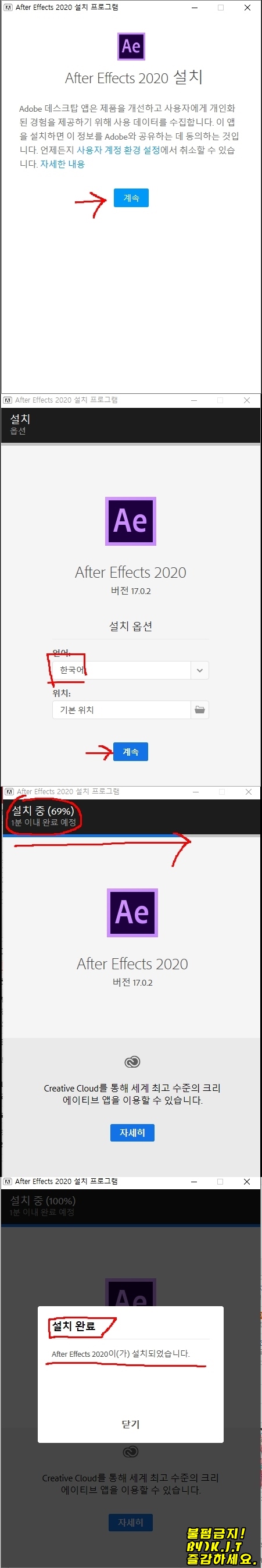Minimize the 설치 옵션 installer window
Image resolution: width=262 pixels, height=1568 pixels.
point(194,400)
